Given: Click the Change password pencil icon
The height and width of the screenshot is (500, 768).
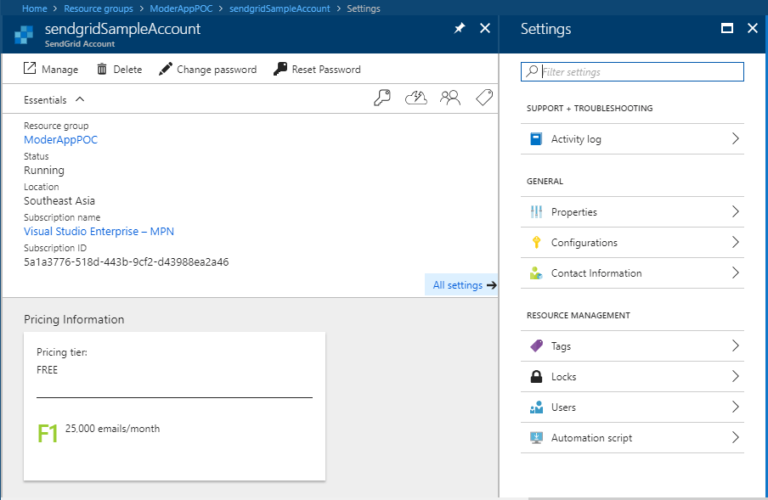Looking at the screenshot, I should pyautogui.click(x=166, y=69).
